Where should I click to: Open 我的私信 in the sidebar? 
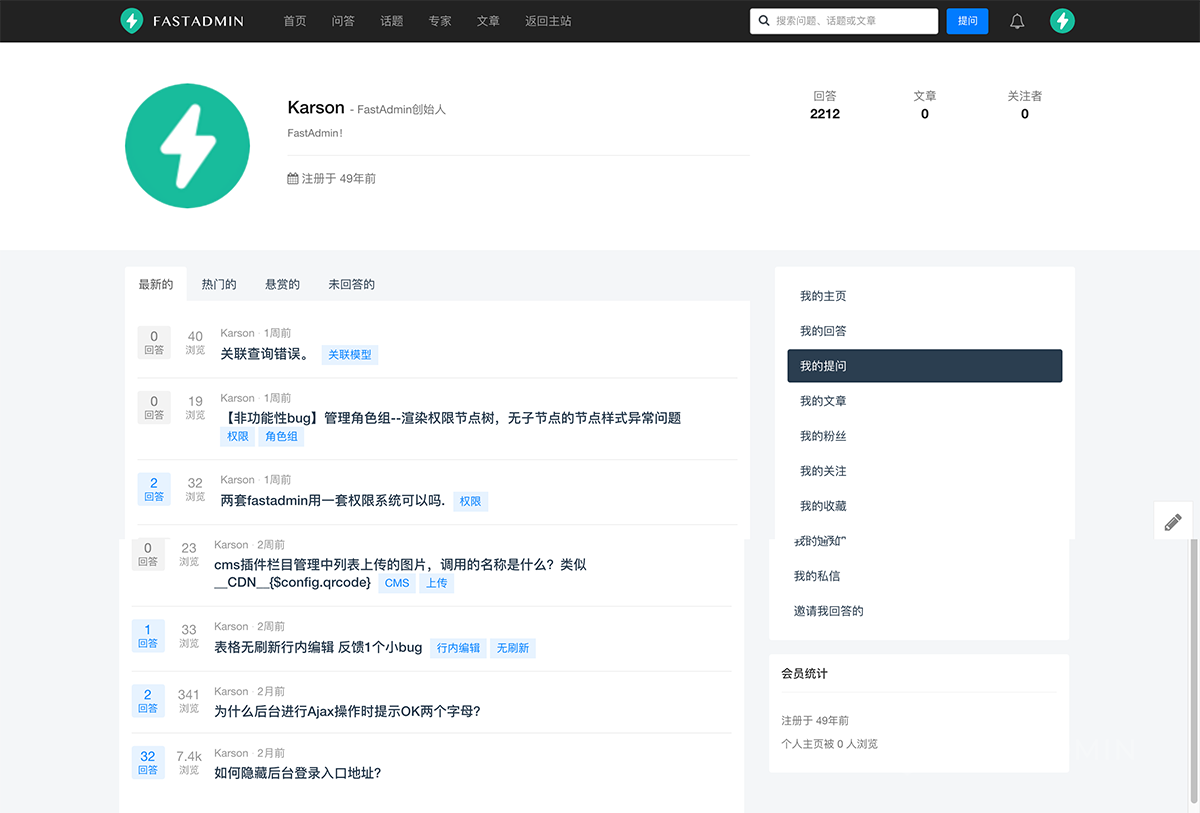(x=817, y=576)
